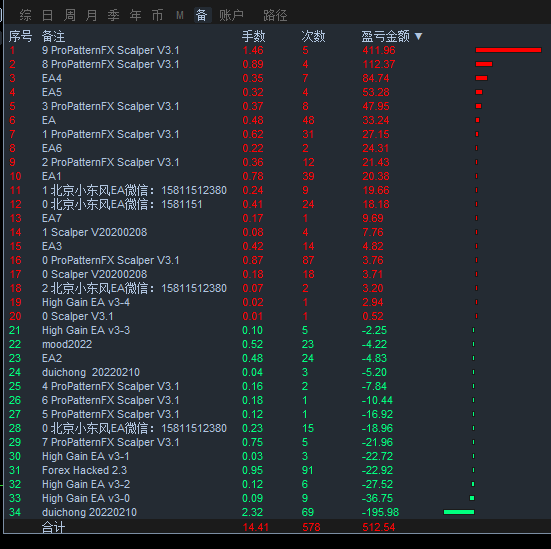Click the 411.96 profit value

coord(379,50)
